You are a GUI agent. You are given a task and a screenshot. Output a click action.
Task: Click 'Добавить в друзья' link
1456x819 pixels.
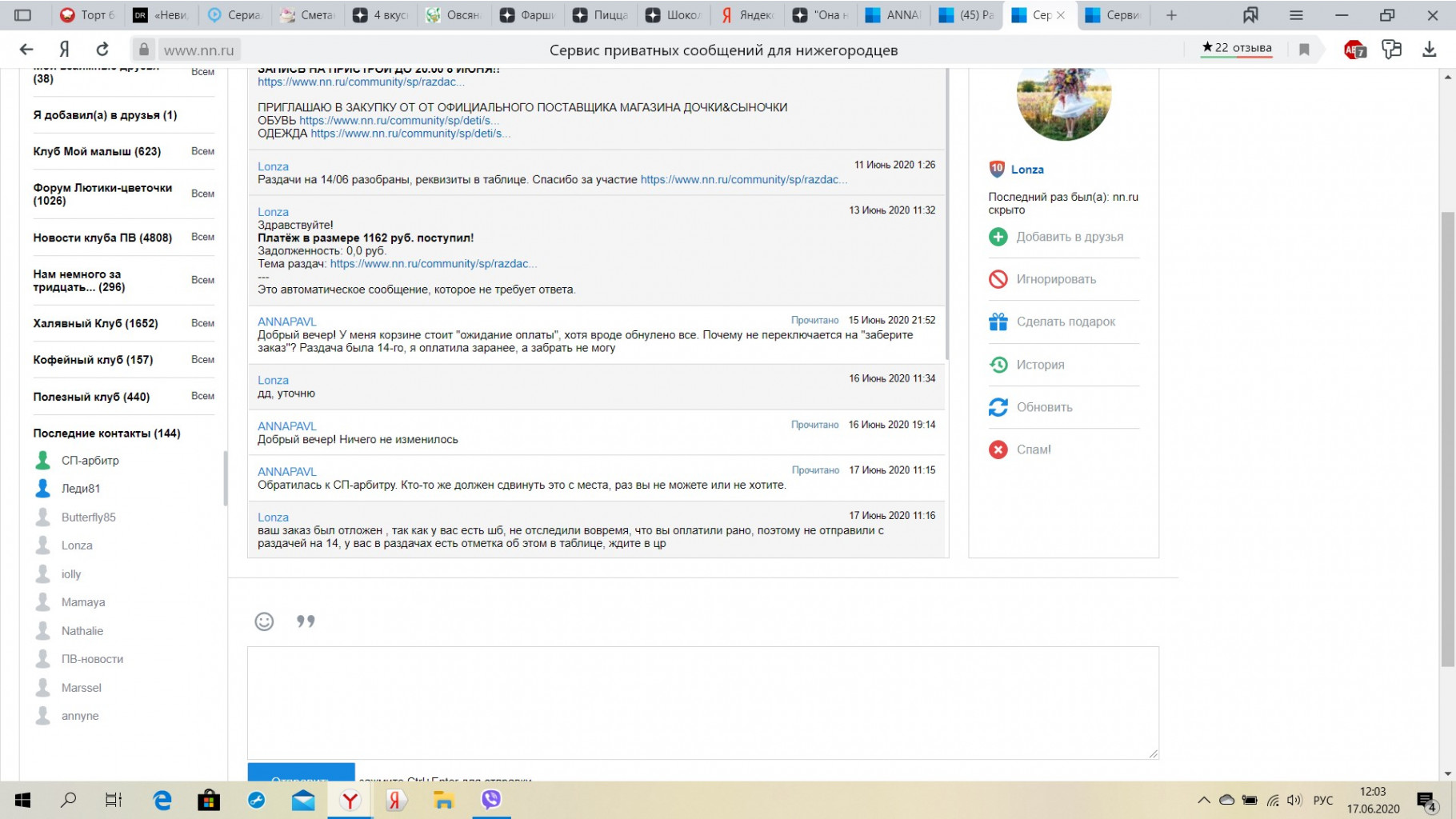click(1070, 237)
